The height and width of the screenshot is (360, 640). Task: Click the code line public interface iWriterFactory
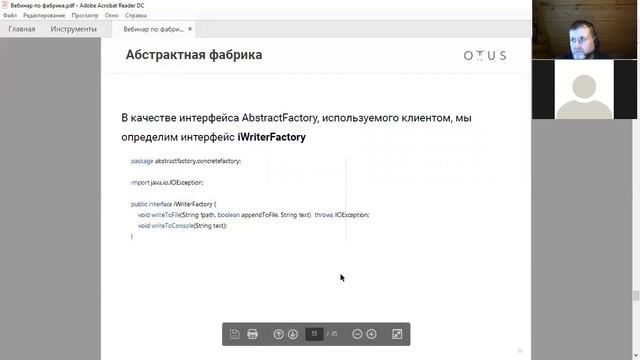173,204
